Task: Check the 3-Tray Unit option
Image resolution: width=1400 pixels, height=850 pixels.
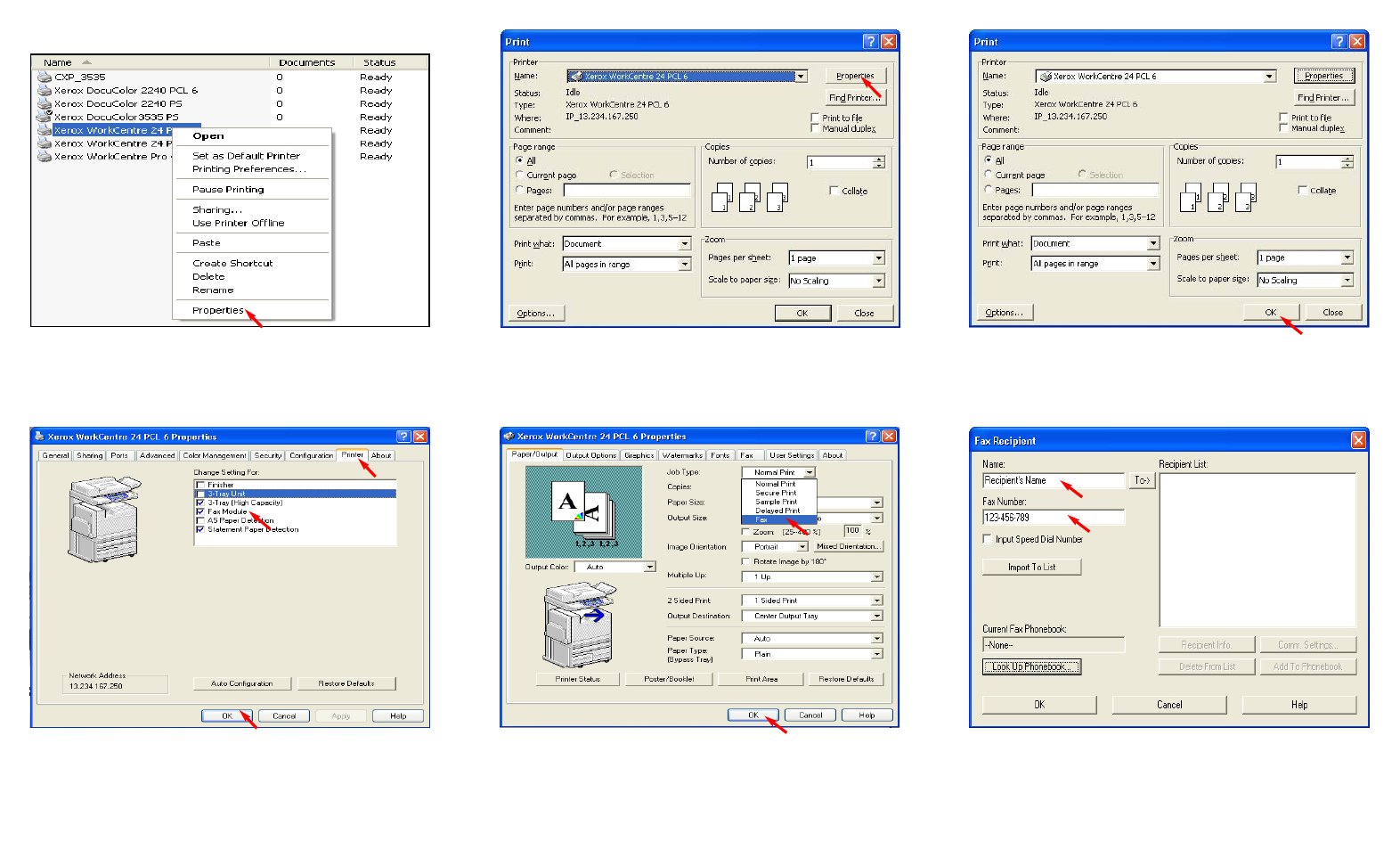Action: coord(200,494)
